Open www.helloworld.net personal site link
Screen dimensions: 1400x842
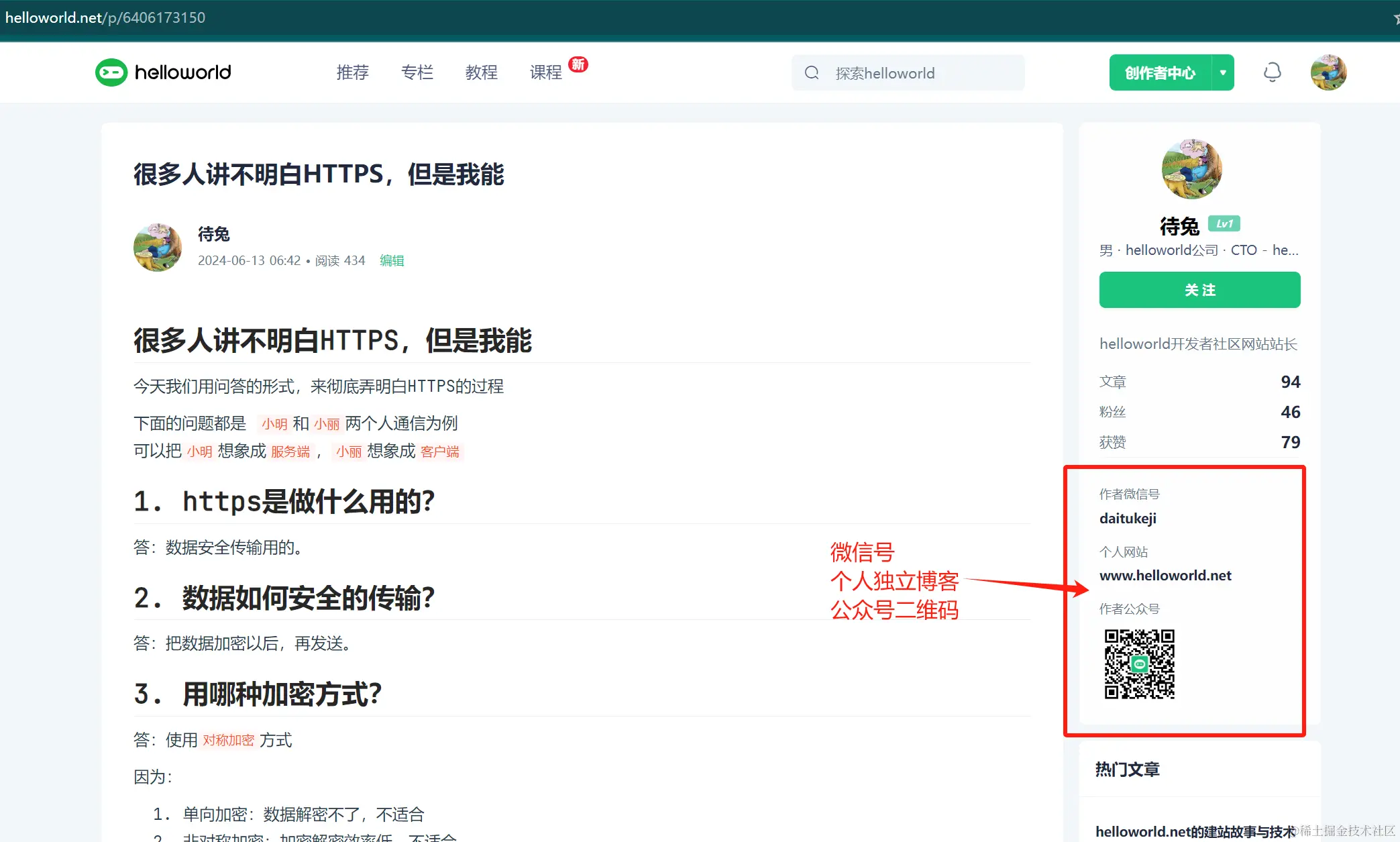[x=1165, y=576]
